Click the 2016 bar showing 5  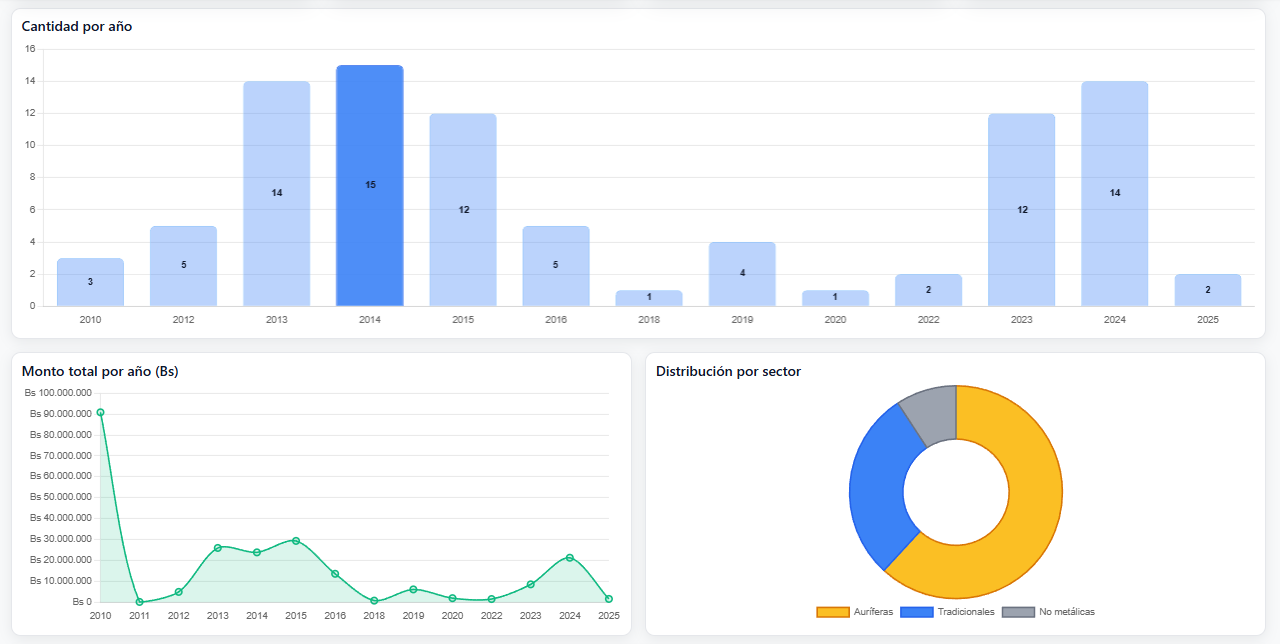[x=556, y=266]
